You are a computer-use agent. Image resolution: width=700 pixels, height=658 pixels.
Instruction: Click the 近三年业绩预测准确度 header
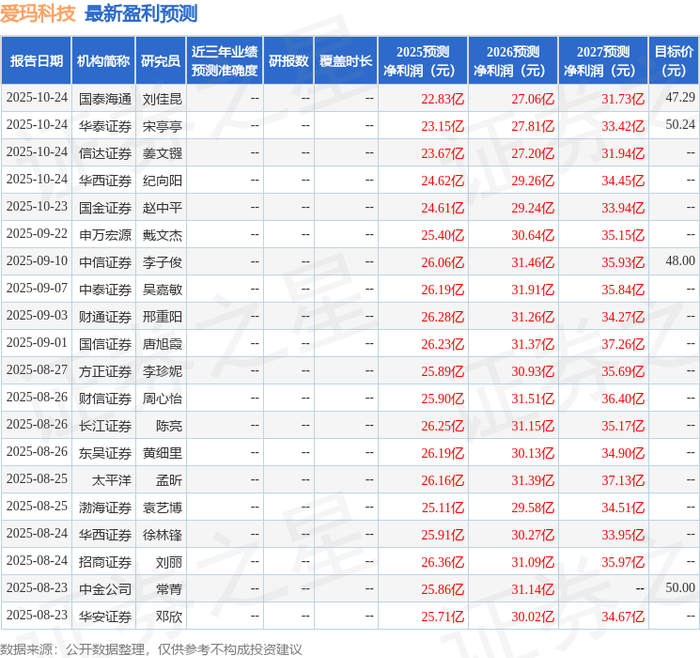(x=225, y=61)
